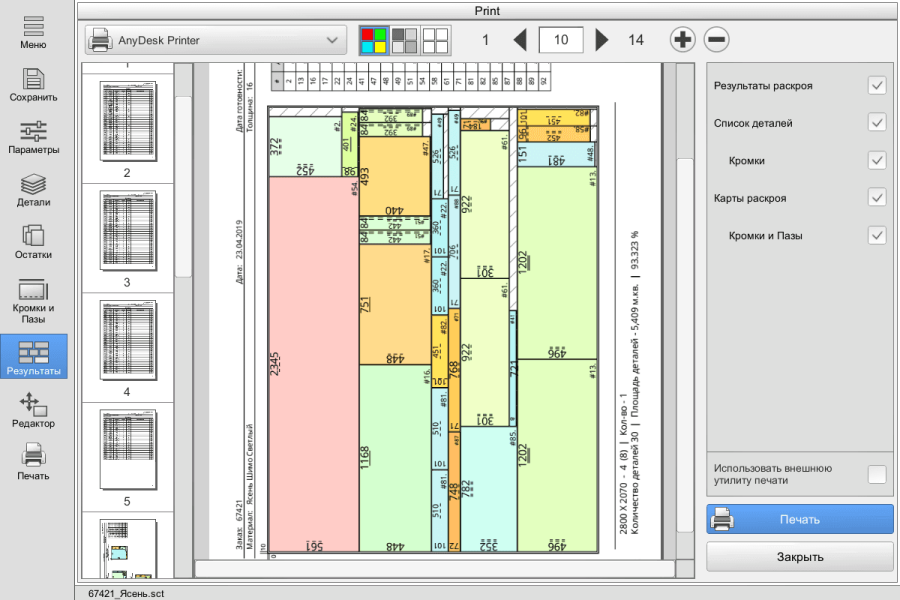Select page 2 thumbnail
Screen dimensions: 900x600
(127, 122)
